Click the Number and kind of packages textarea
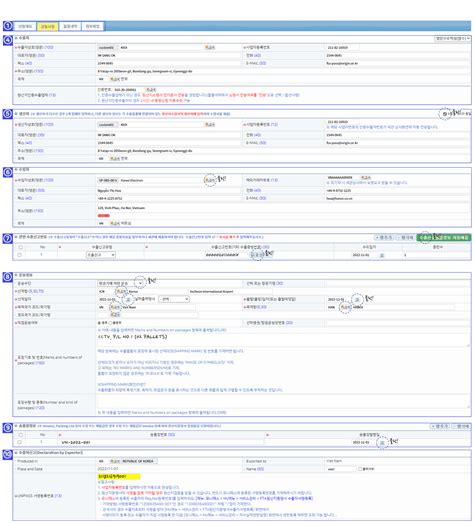The width and height of the screenshot is (474, 523). pos(283,402)
